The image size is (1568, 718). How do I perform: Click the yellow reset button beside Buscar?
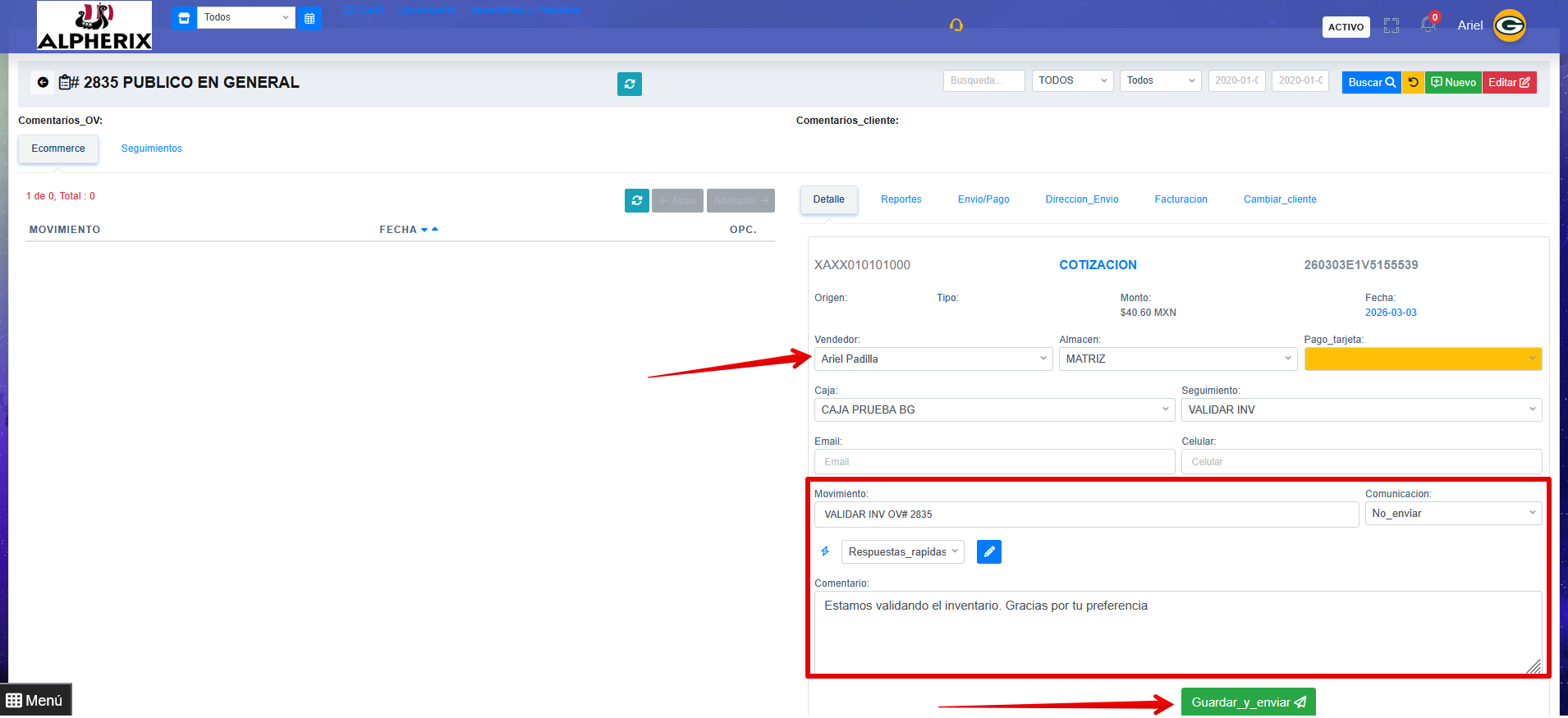pyautogui.click(x=1413, y=82)
